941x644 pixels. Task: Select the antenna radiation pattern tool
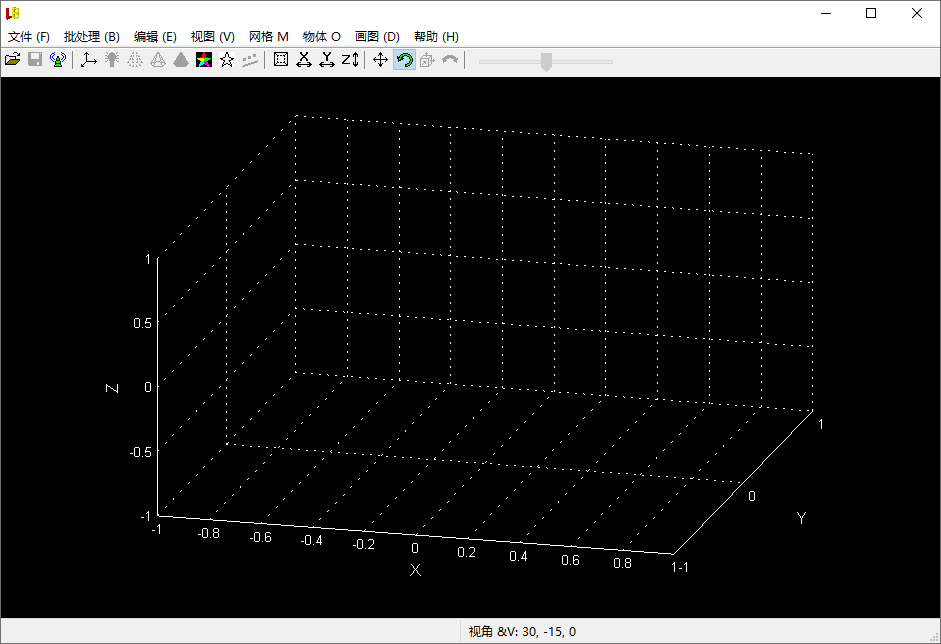click(58, 59)
